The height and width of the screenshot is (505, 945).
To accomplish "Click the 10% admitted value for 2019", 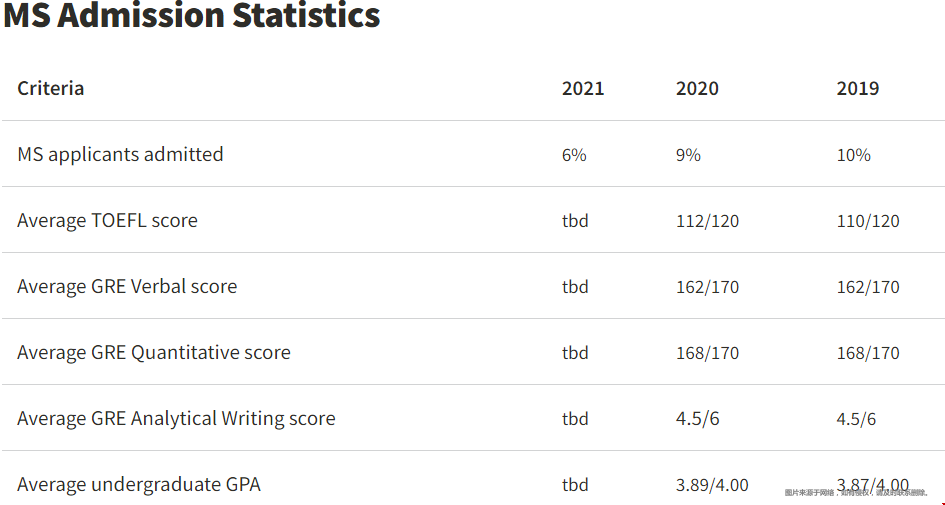I will click(x=853, y=155).
